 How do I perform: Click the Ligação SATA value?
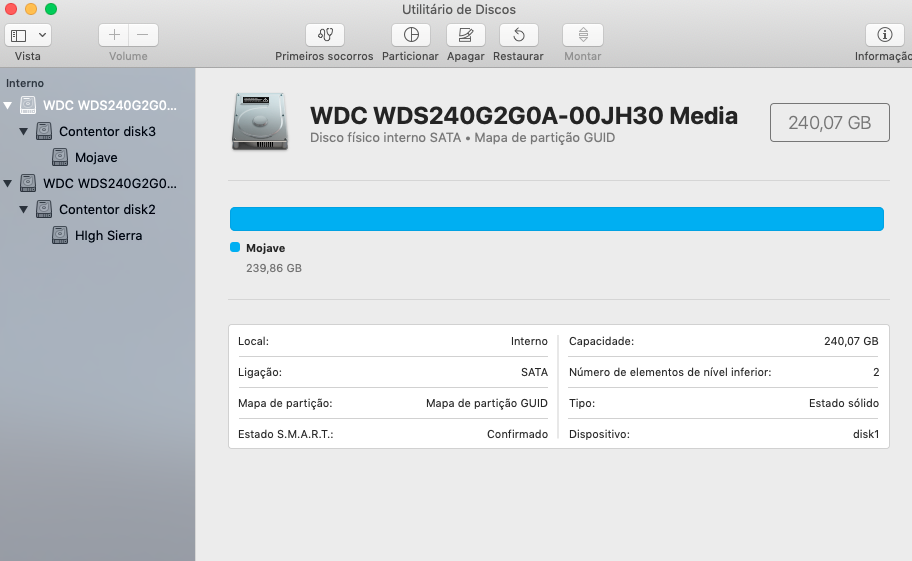point(534,372)
